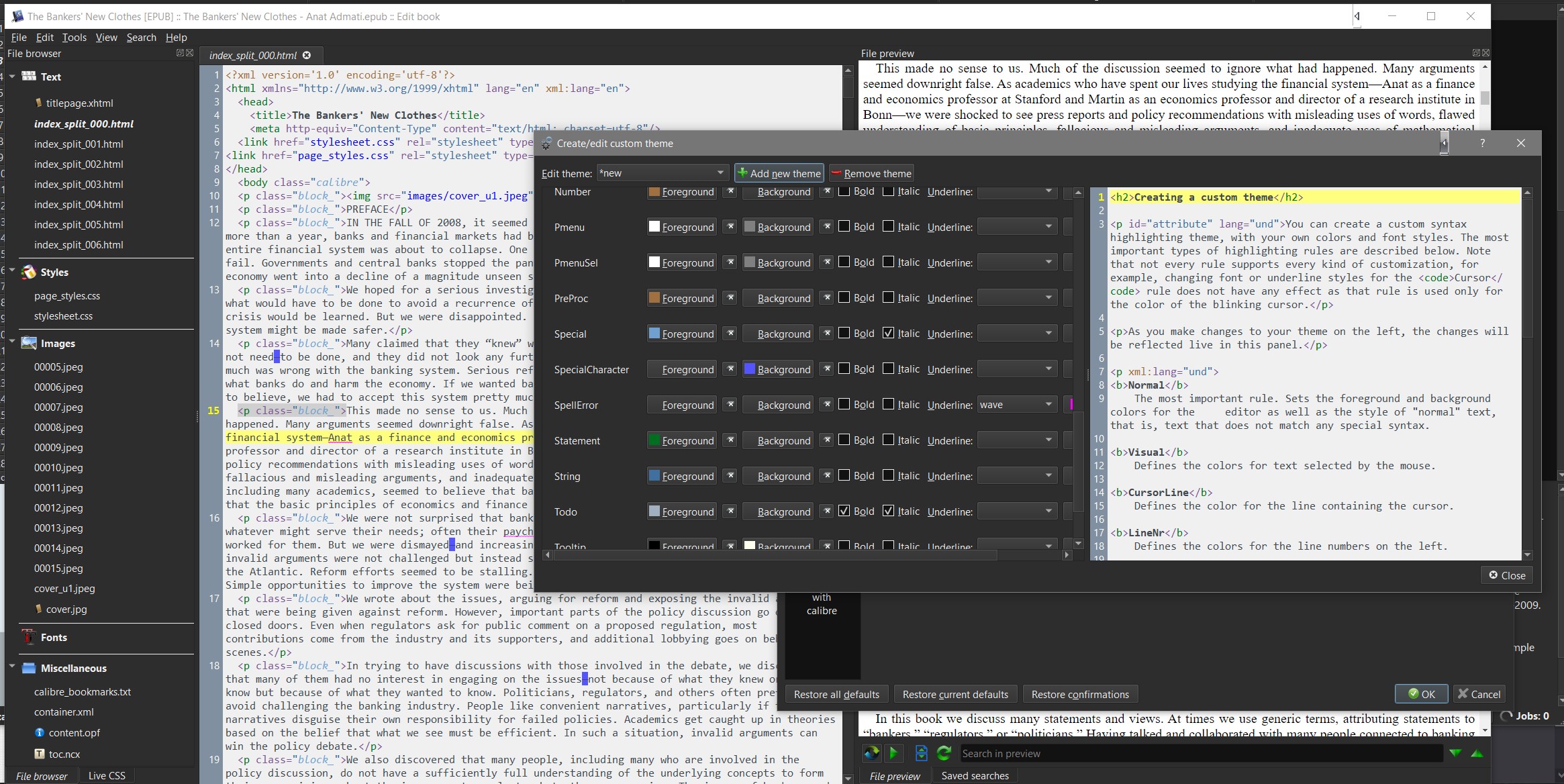Click Restore all defaults button
The width and height of the screenshot is (1564, 784).
tap(836, 694)
